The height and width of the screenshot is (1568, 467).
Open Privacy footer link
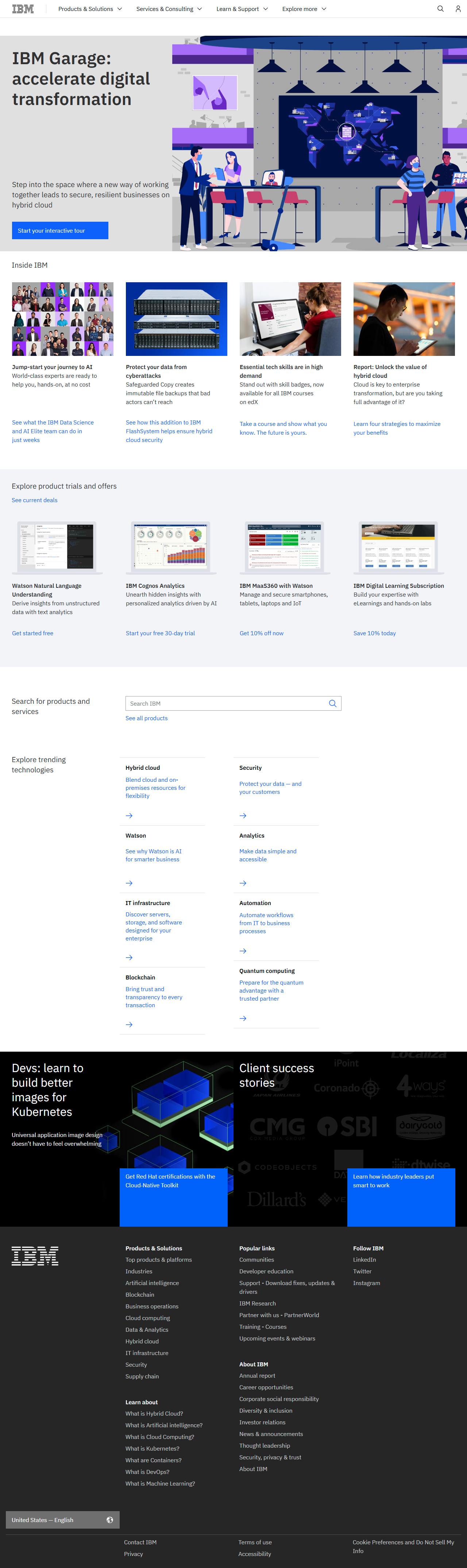[x=133, y=1553]
